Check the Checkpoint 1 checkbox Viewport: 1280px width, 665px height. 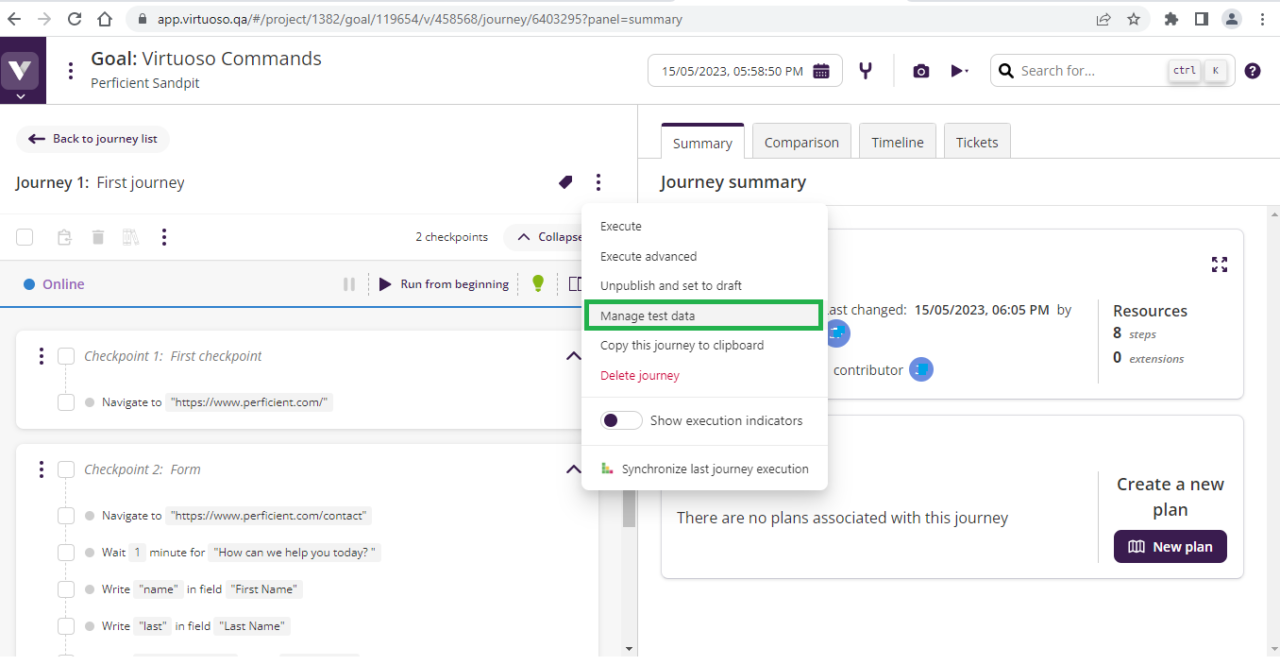click(66, 356)
